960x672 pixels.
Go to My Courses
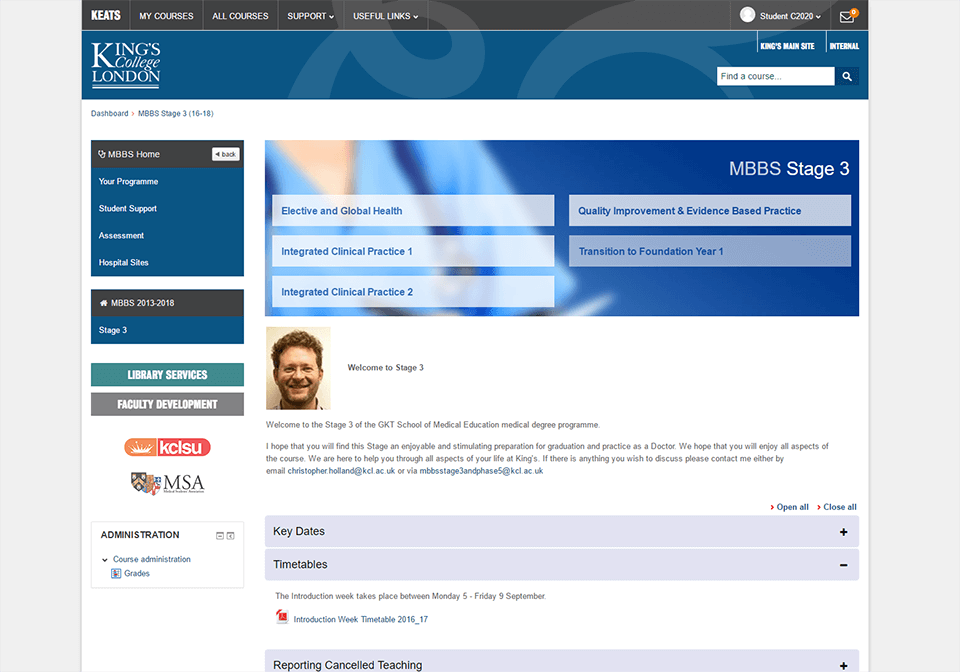click(166, 16)
